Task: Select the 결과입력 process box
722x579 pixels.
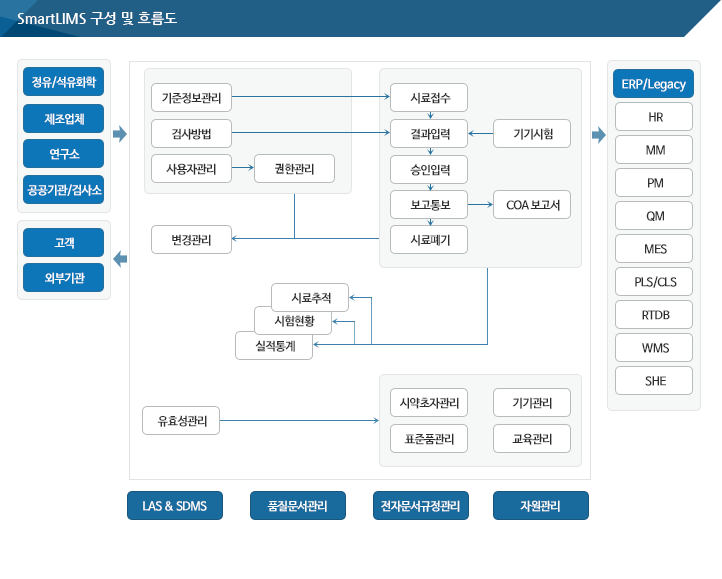Action: point(429,133)
